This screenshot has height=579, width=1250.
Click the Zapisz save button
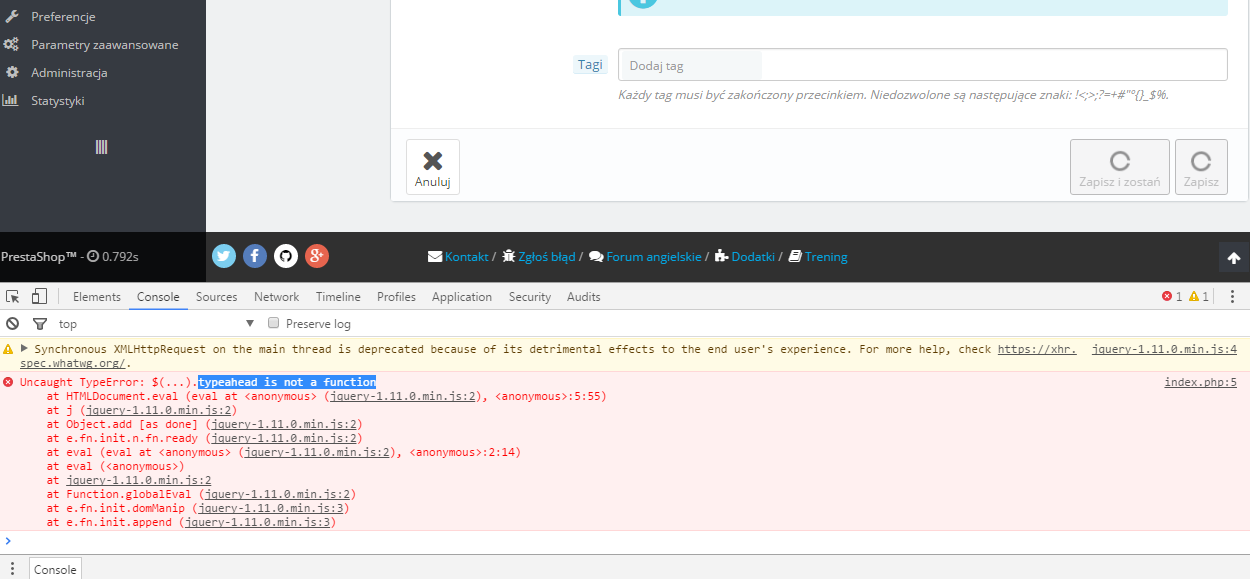point(1201,167)
